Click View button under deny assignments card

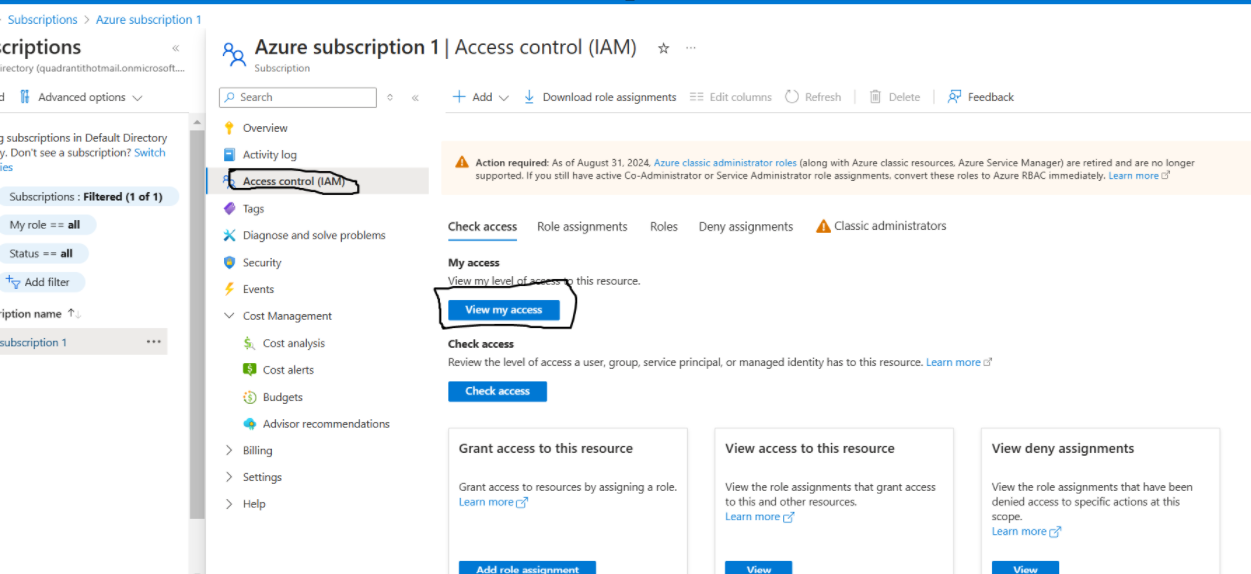tap(1025, 567)
